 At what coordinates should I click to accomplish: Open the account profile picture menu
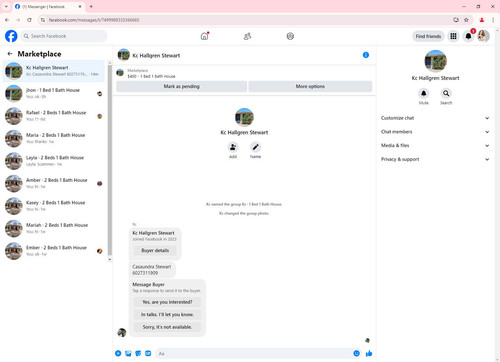(483, 36)
